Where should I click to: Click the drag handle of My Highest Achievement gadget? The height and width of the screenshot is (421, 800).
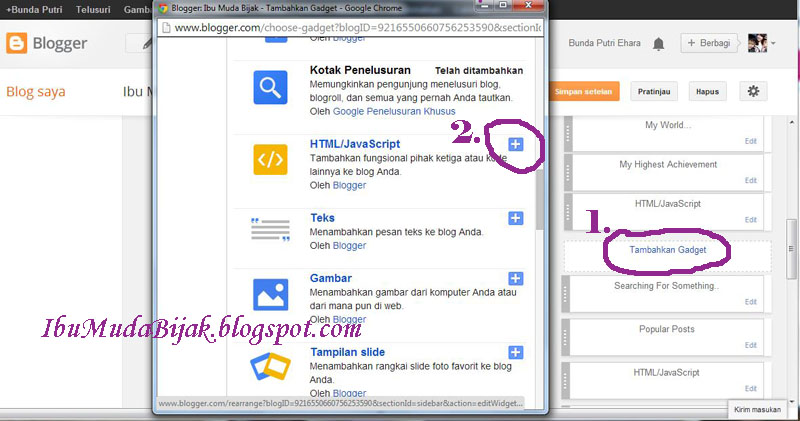pyautogui.click(x=567, y=172)
